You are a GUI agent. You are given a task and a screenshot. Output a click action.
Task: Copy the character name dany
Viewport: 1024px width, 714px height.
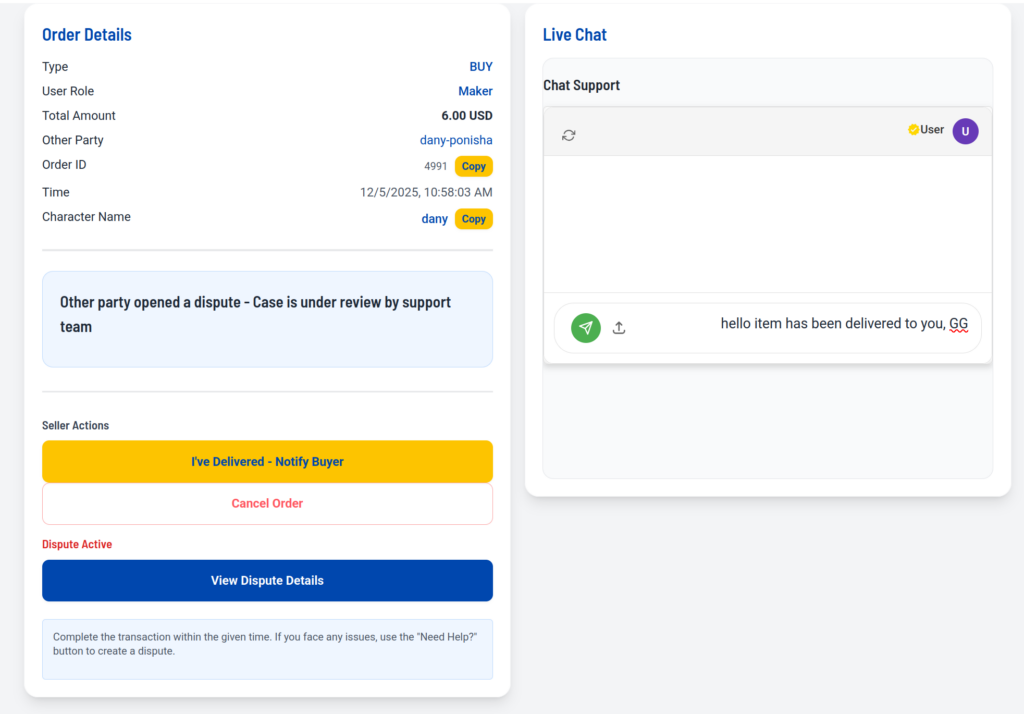pyautogui.click(x=474, y=219)
